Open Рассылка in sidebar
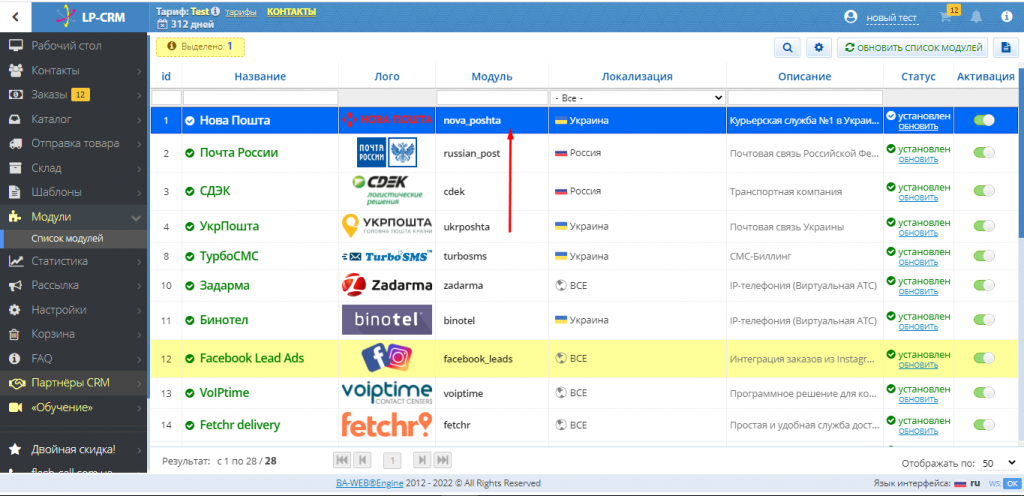Screen dimensions: 1024x496 (x=74, y=285)
